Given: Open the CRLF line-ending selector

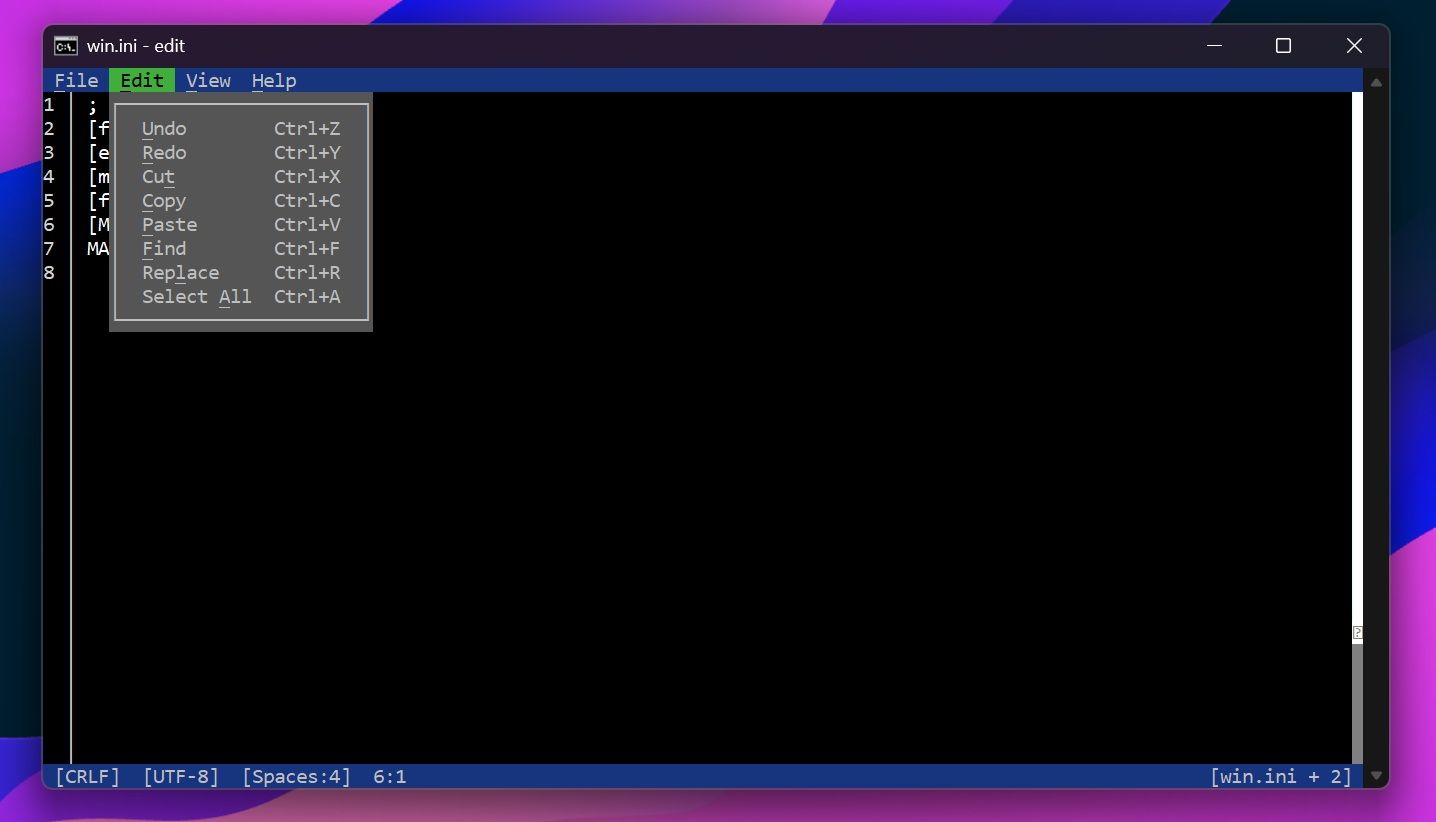Looking at the screenshot, I should [x=87, y=776].
